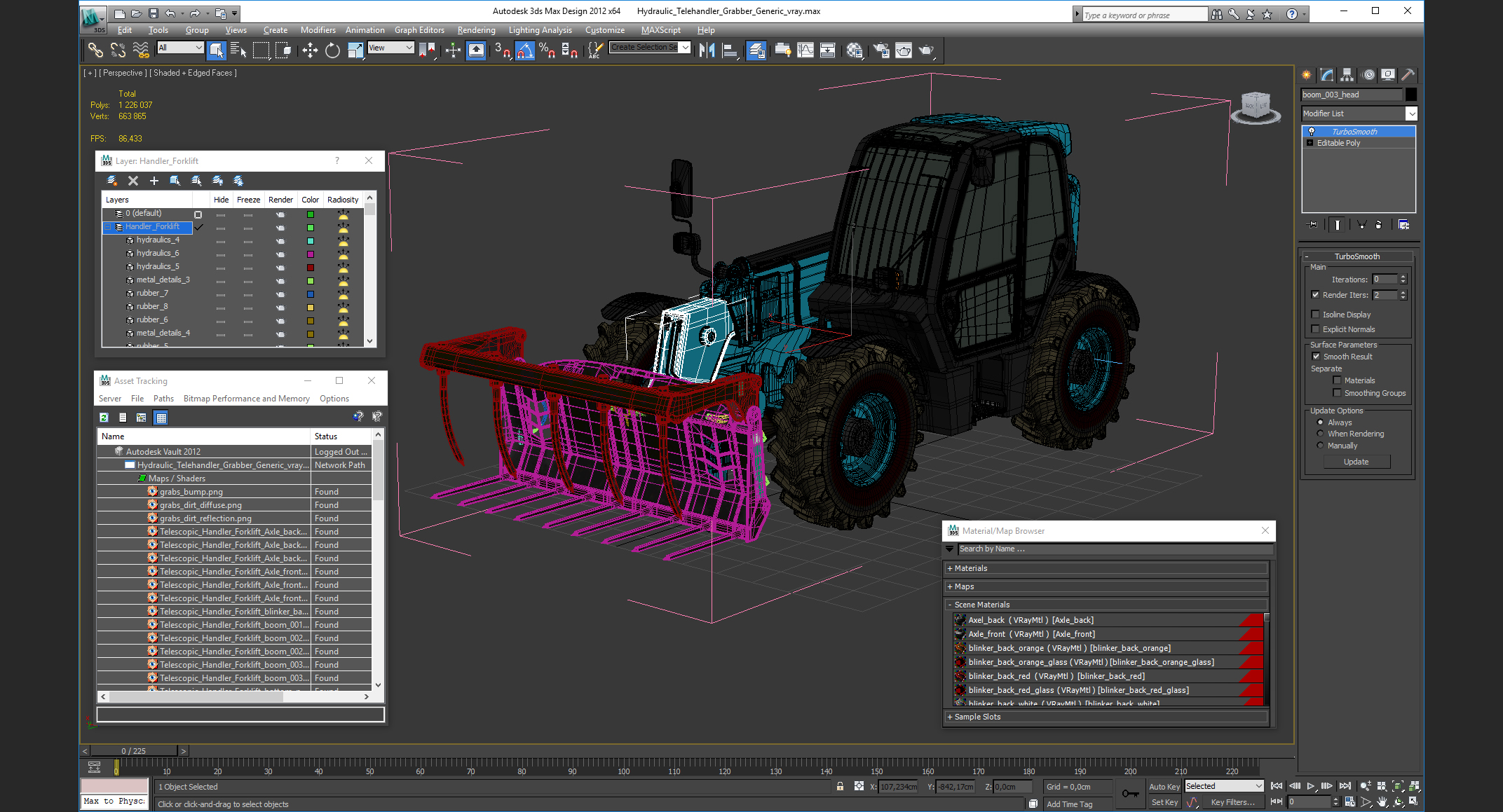The height and width of the screenshot is (812, 1503).
Task: Click the hydraulics_6 layer color swatch
Action: coord(311,254)
